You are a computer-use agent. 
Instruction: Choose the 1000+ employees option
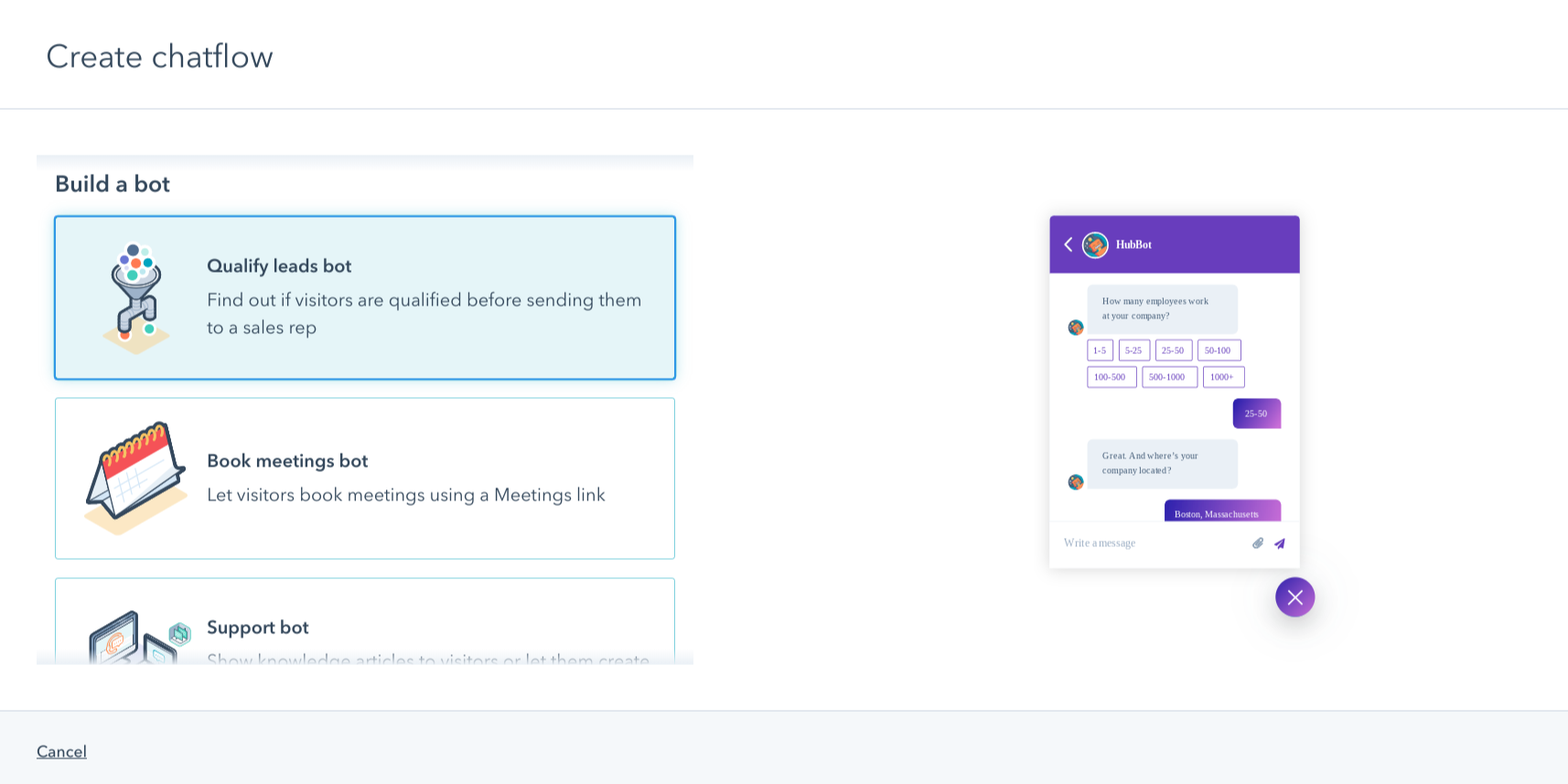pos(1222,377)
